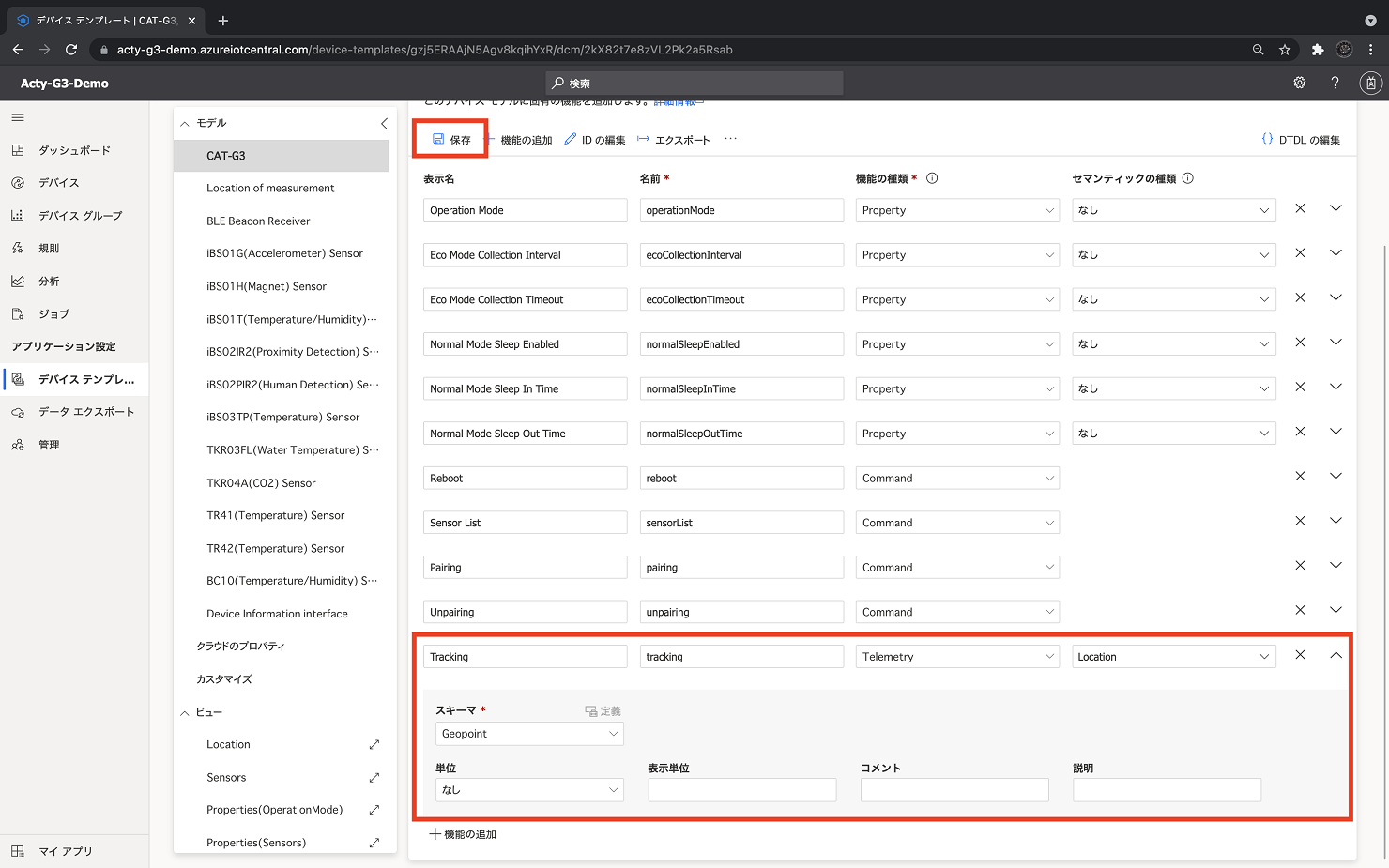1389x868 pixels.
Task: Click ID の編集 in toolbar
Action: pyautogui.click(x=595, y=140)
